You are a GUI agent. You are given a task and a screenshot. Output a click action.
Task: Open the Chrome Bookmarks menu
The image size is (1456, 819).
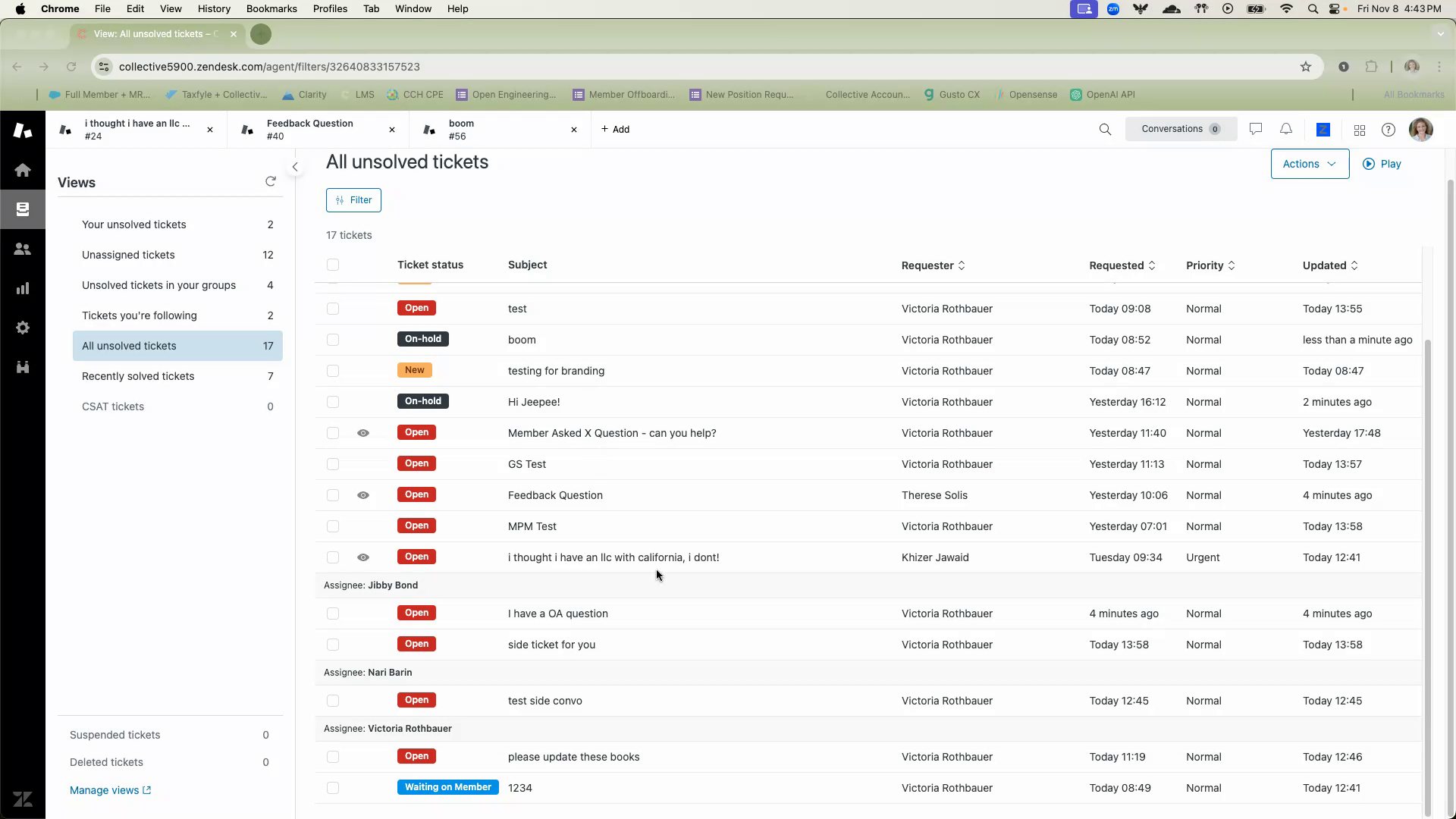[x=271, y=8]
